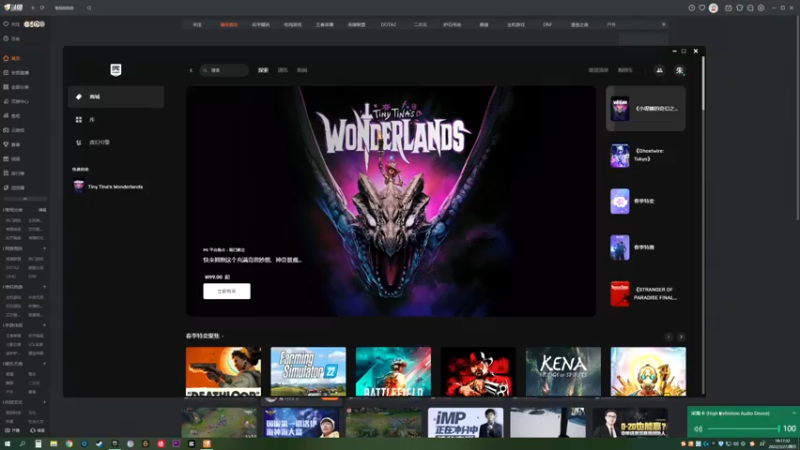800x450 pixels.
Task: Show next games in spring sale row
Action: click(x=681, y=337)
